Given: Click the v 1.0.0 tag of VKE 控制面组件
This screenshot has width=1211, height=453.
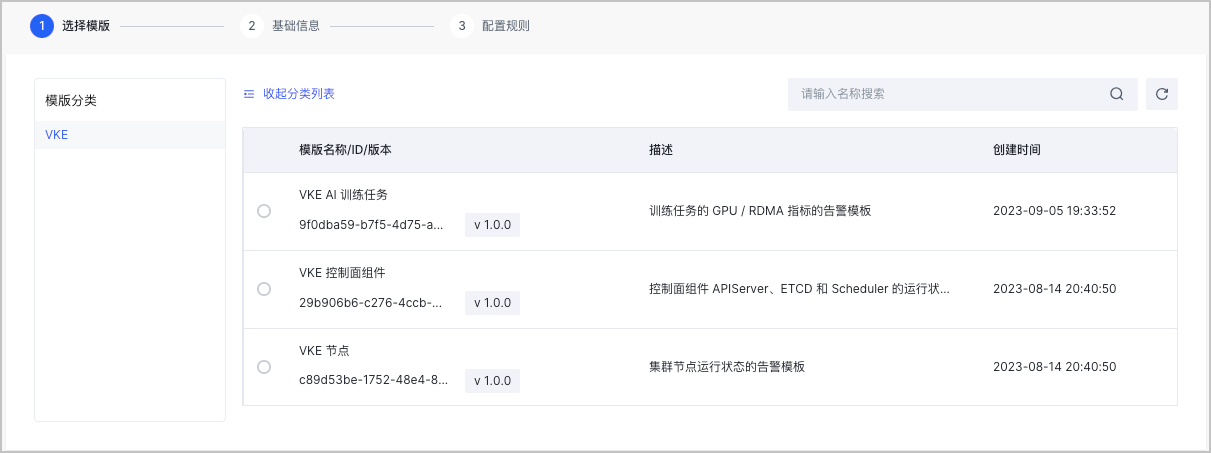Looking at the screenshot, I should point(492,303).
